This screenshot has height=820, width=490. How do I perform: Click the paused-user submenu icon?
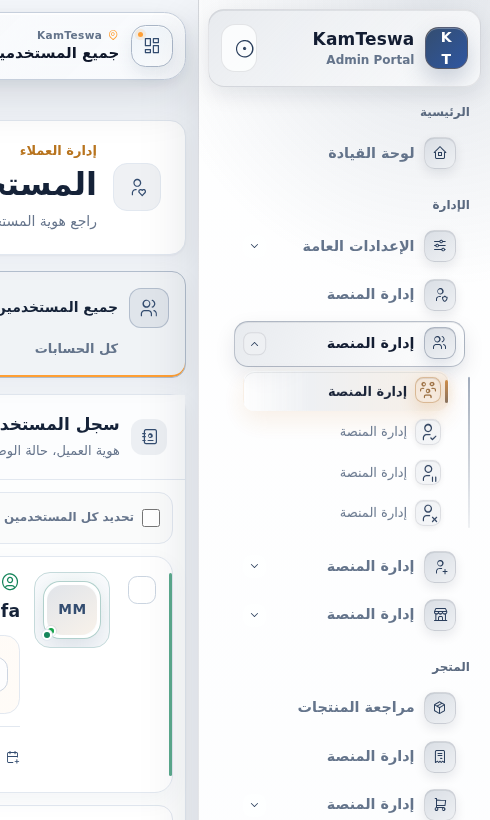pos(428,473)
